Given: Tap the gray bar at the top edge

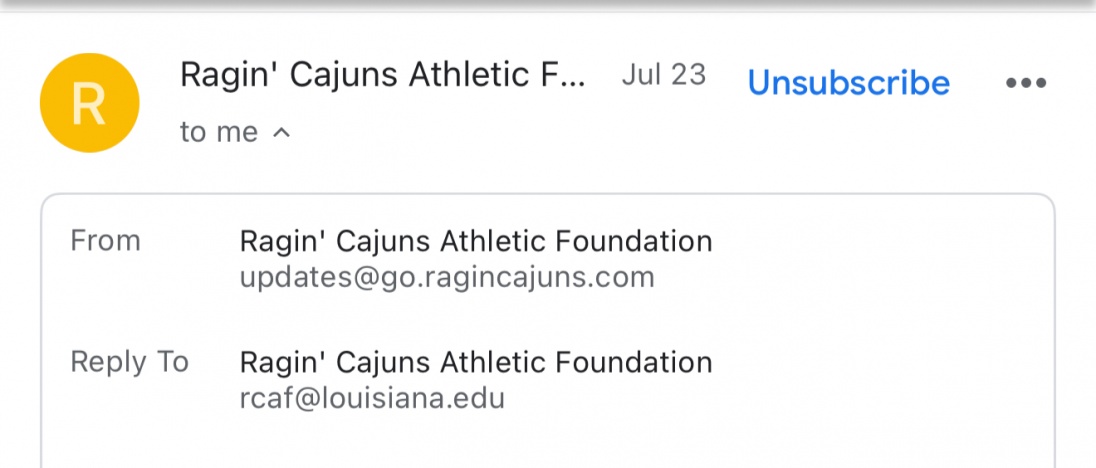Looking at the screenshot, I should [548, 5].
